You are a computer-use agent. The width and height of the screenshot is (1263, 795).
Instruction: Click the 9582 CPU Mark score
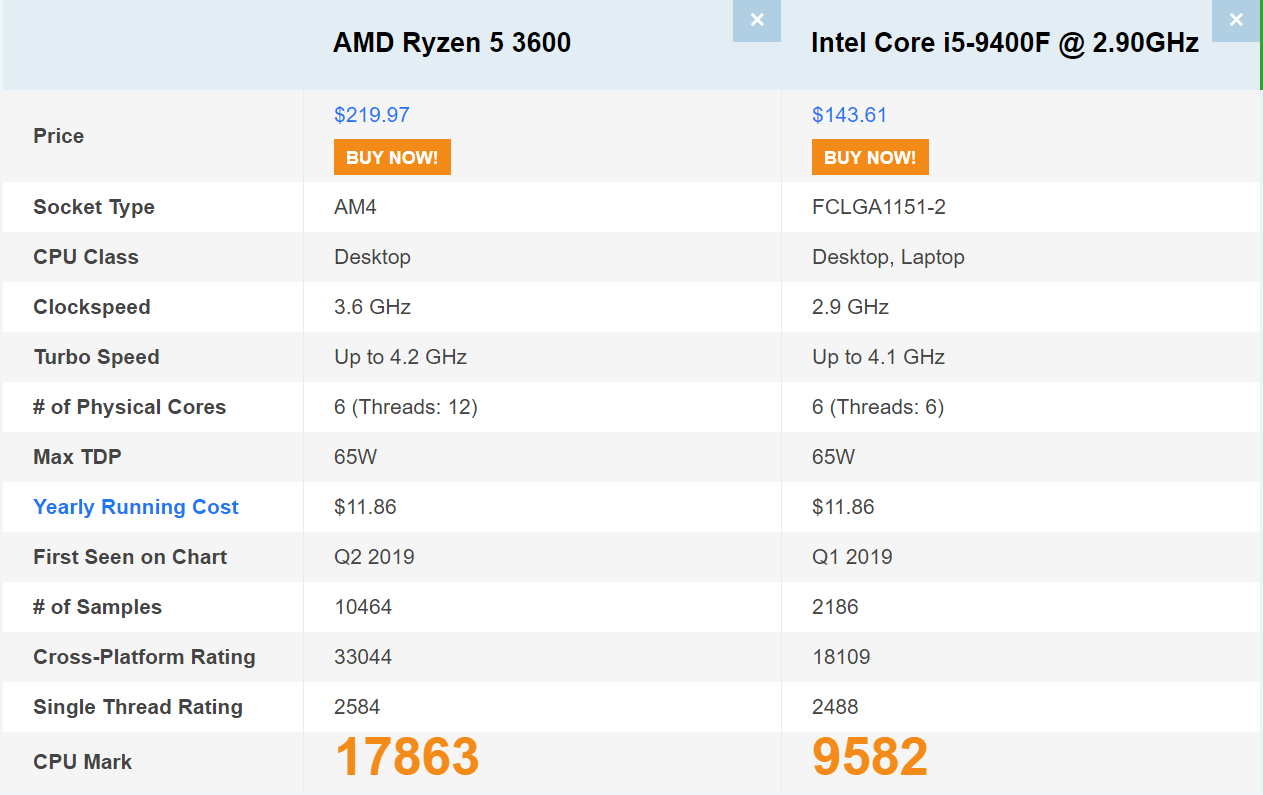click(870, 757)
